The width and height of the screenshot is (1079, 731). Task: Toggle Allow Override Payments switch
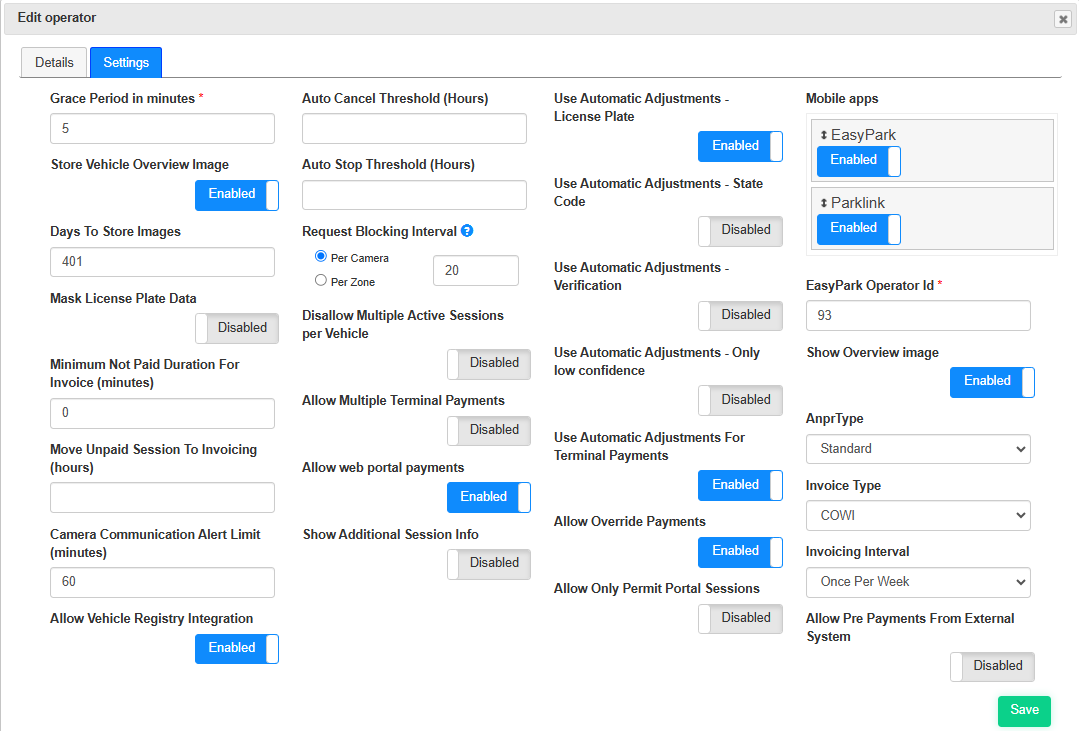740,552
